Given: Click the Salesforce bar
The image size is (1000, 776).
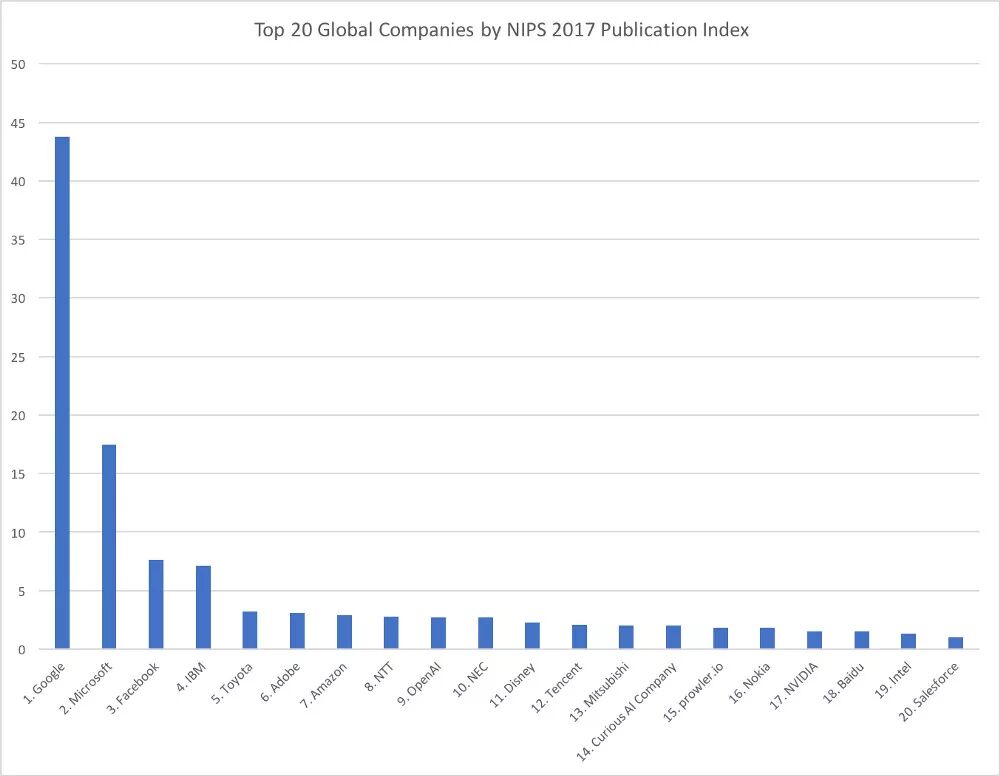Looking at the screenshot, I should pyautogui.click(x=955, y=643).
